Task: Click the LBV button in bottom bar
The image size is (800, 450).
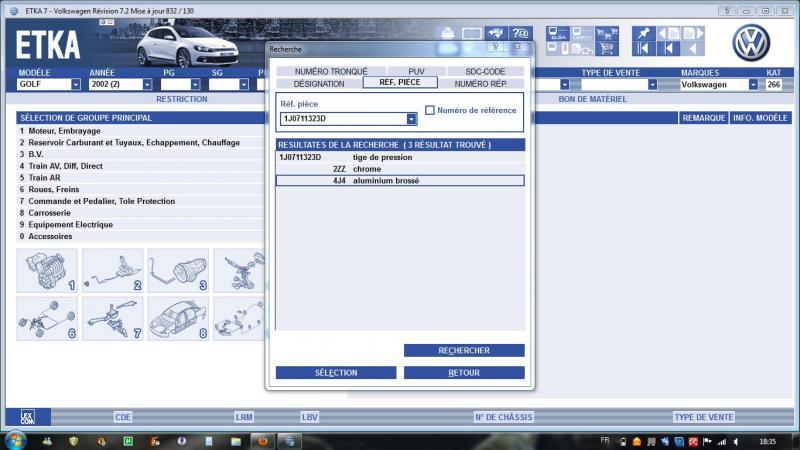Action: click(310, 417)
